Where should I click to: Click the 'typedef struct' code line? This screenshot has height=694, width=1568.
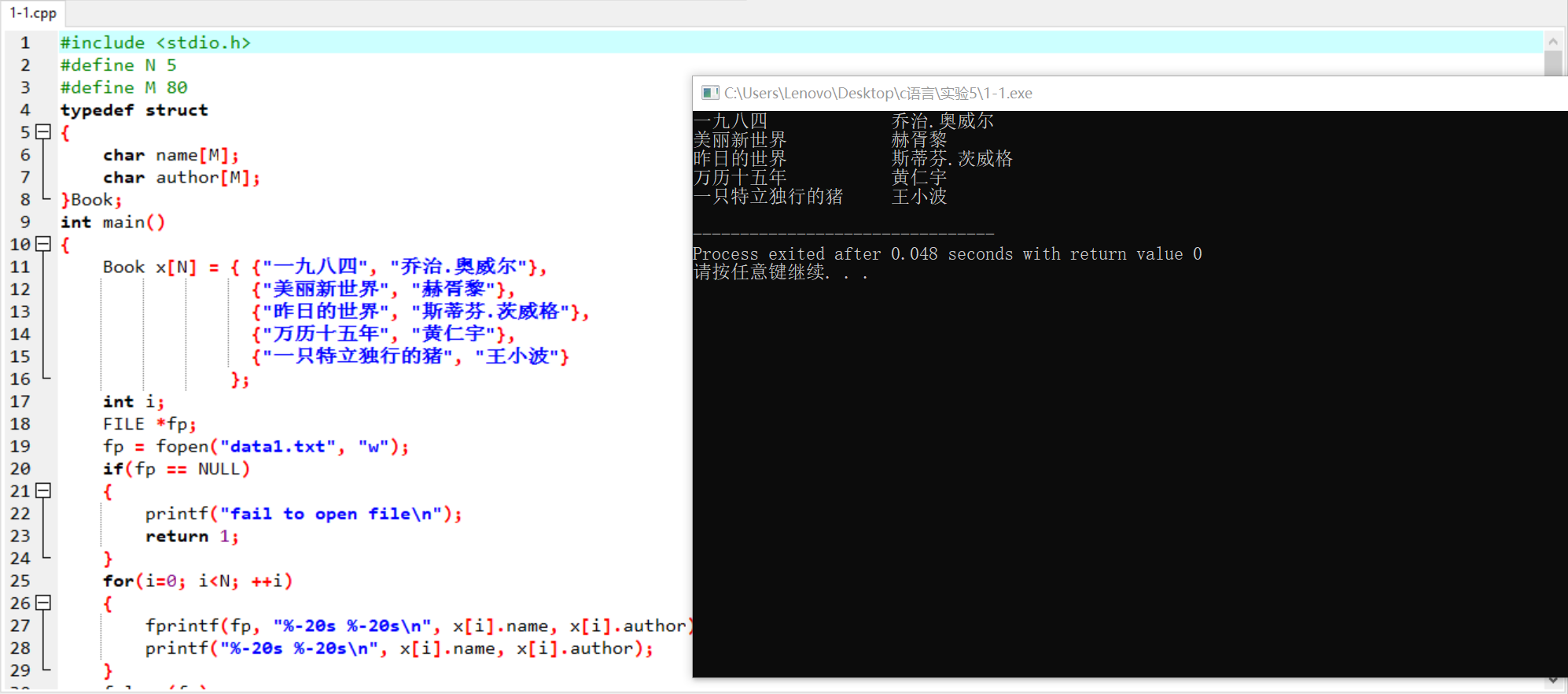pyautogui.click(x=134, y=110)
